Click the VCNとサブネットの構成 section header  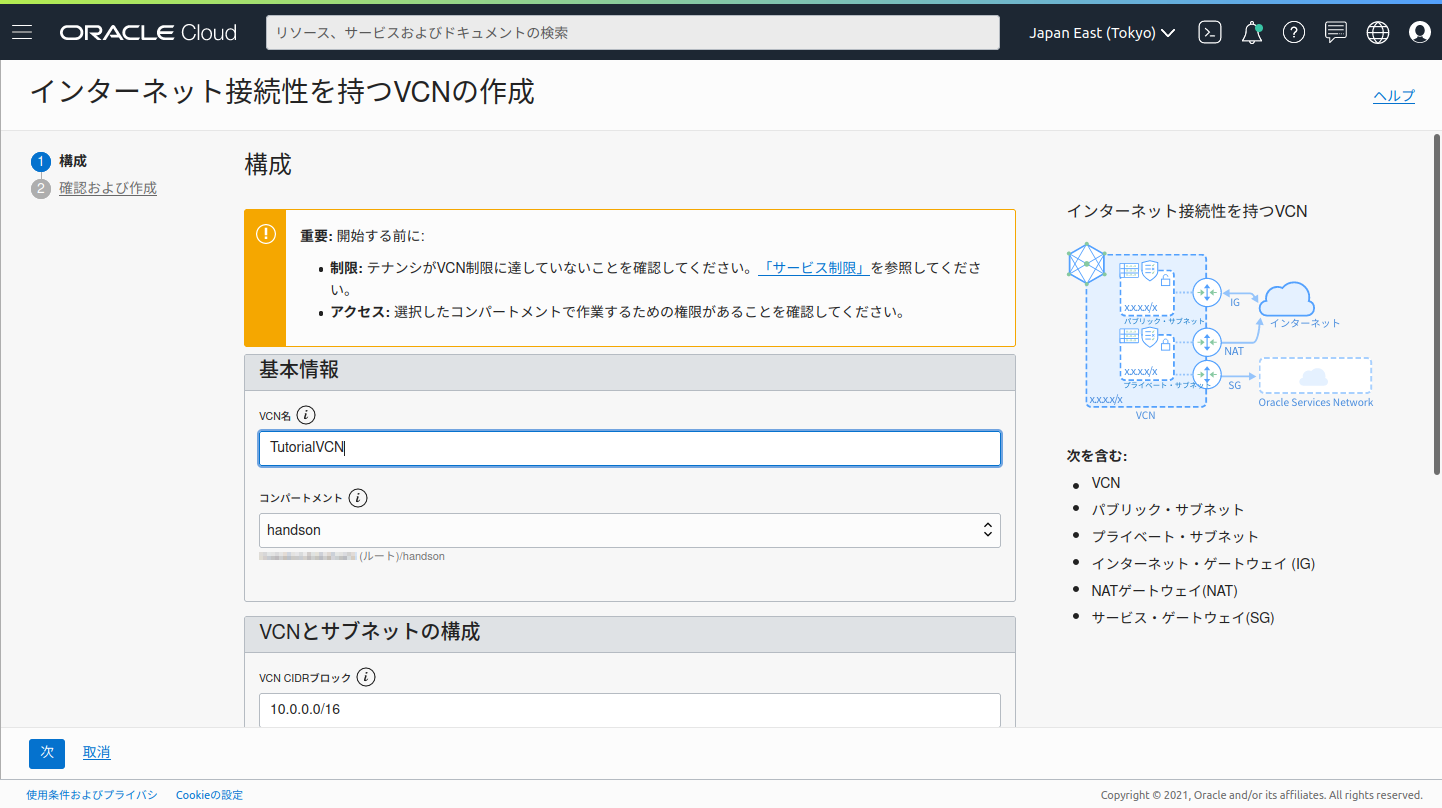630,634
